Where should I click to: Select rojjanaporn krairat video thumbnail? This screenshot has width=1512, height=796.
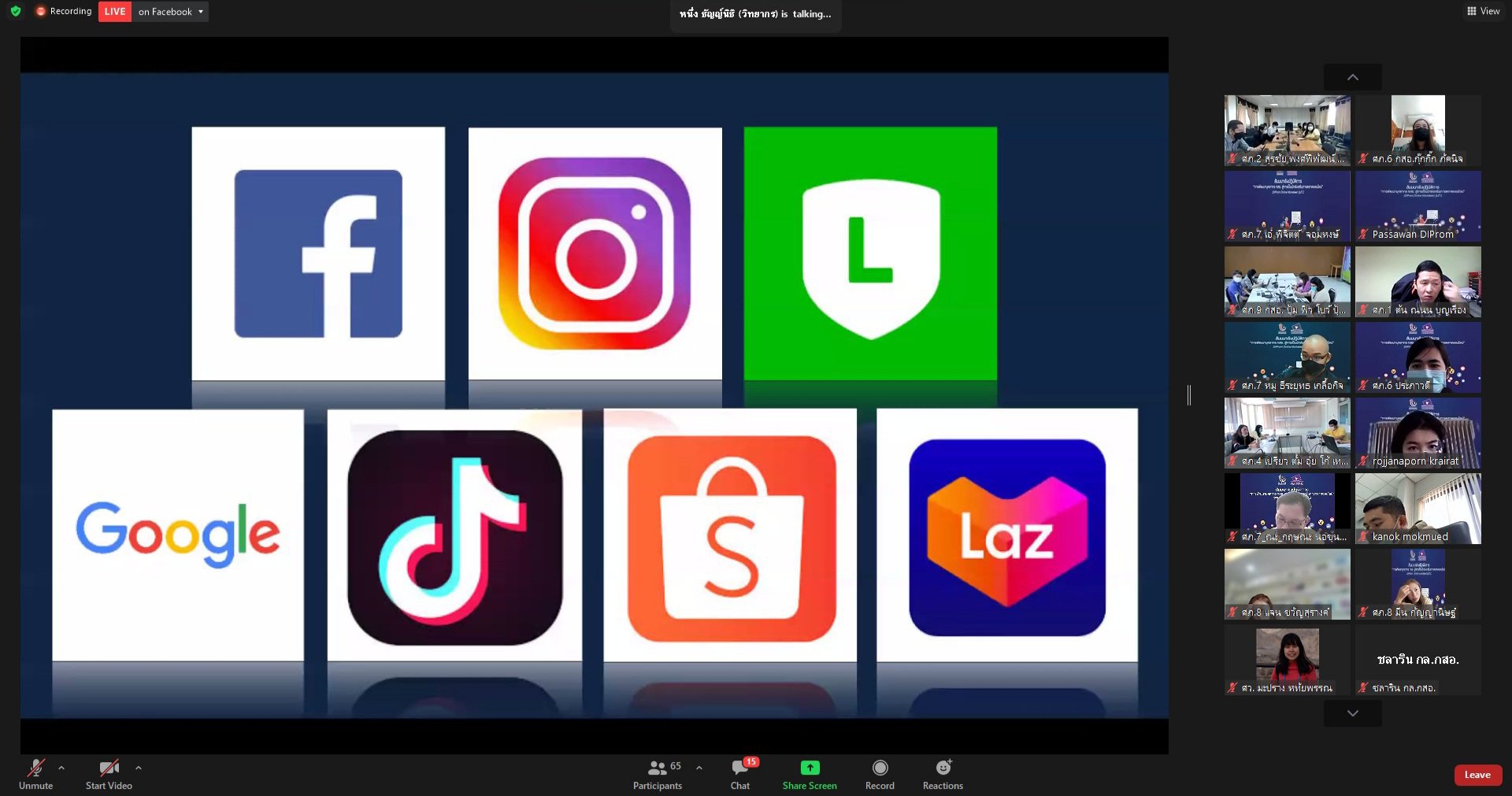[1418, 433]
